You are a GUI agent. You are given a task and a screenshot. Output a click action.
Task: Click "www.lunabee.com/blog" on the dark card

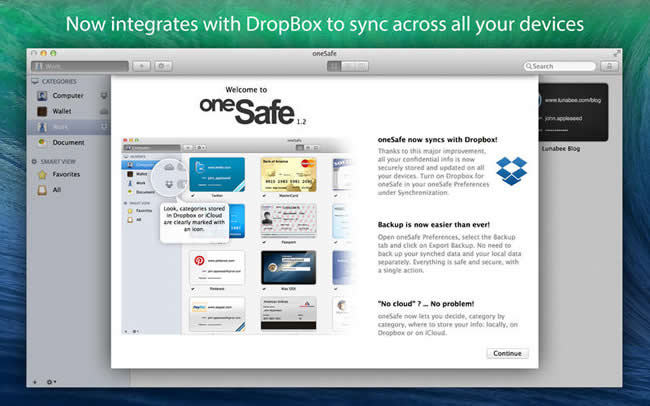click(573, 100)
